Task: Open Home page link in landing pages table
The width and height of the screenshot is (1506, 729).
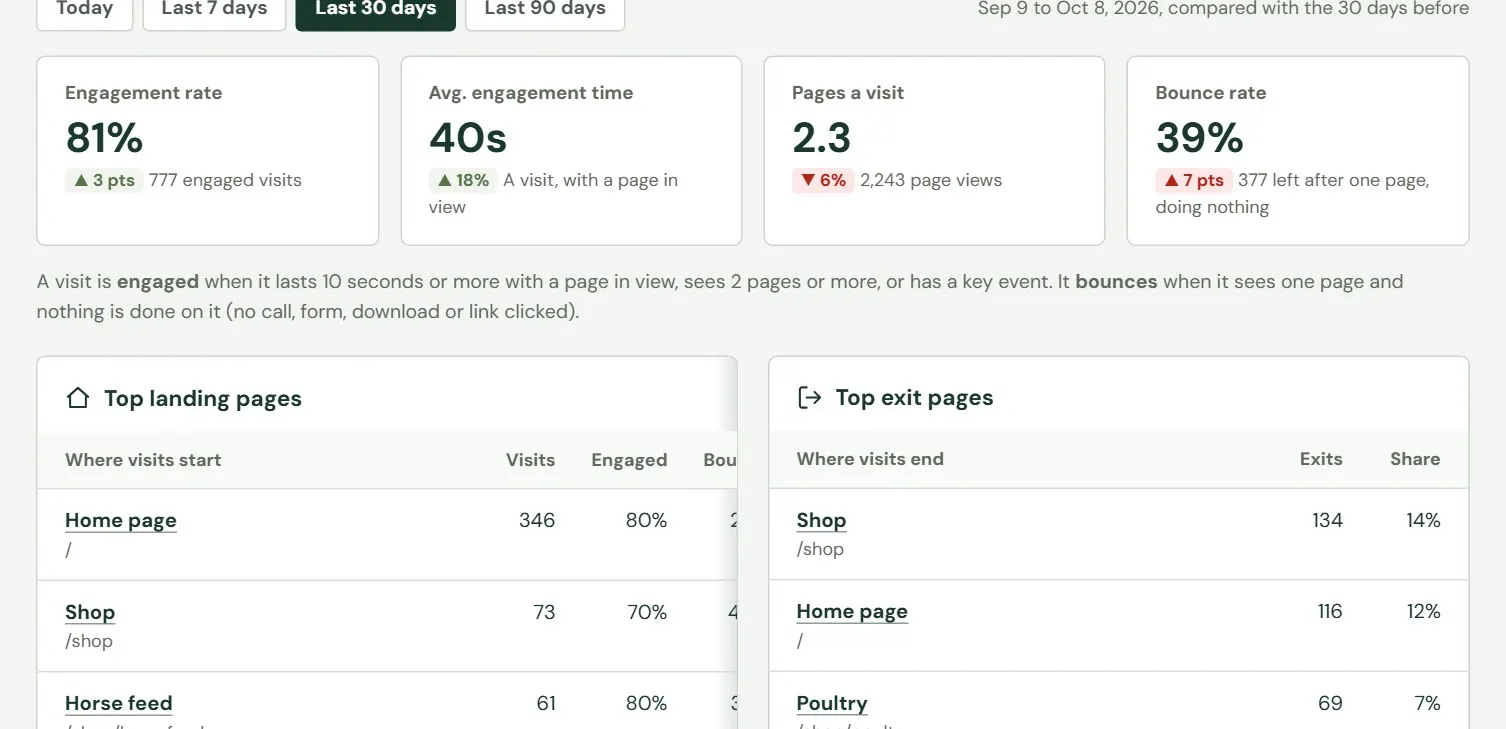Action: point(121,520)
